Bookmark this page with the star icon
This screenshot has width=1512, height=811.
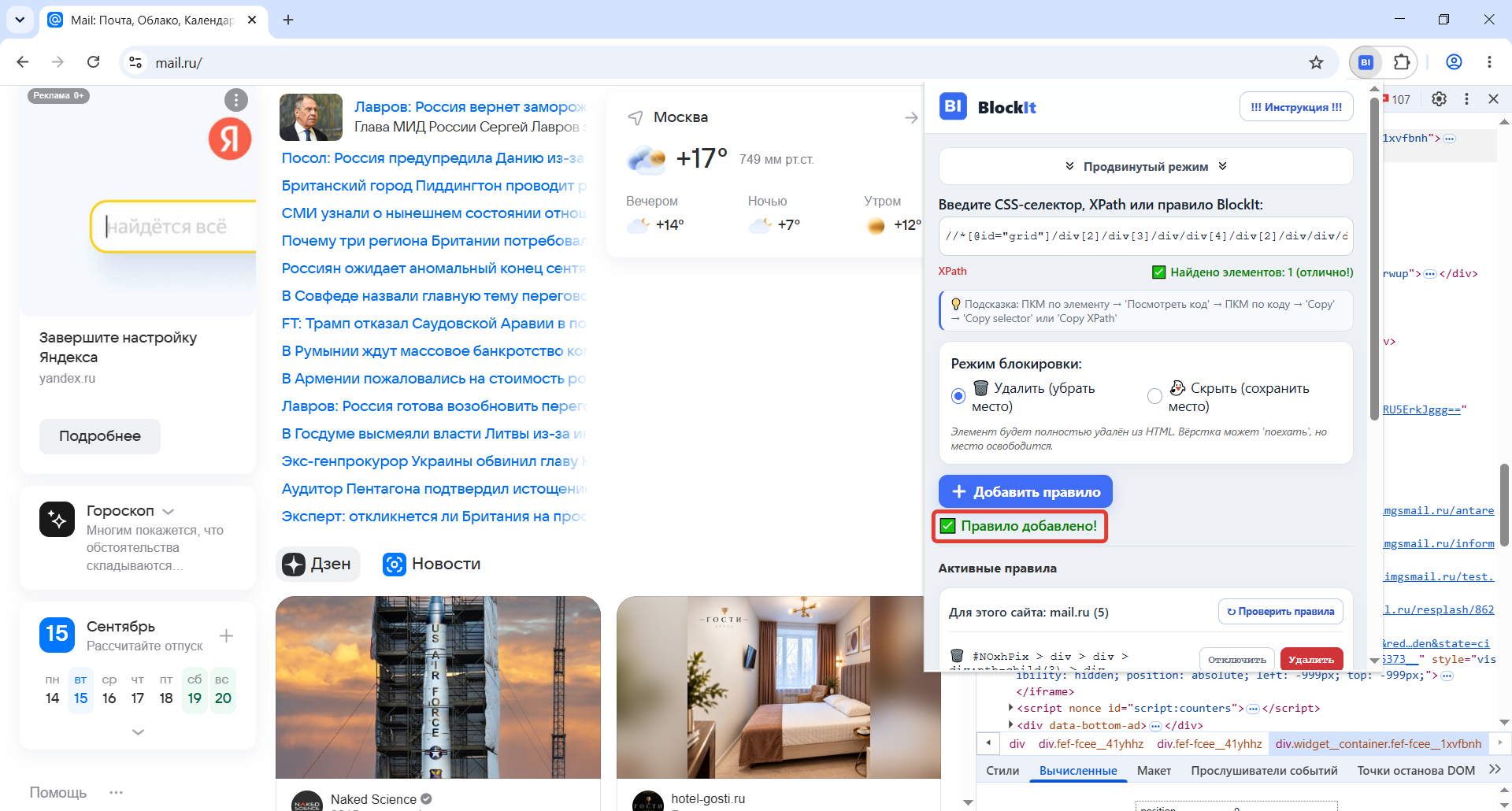1316,62
